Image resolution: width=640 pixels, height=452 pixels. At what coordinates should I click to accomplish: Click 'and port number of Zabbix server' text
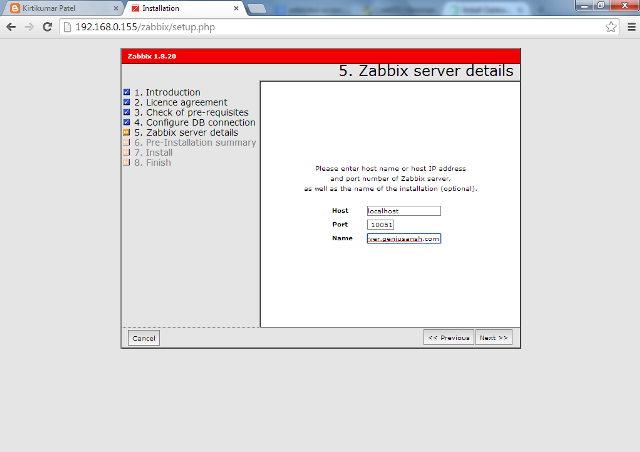tap(390, 178)
